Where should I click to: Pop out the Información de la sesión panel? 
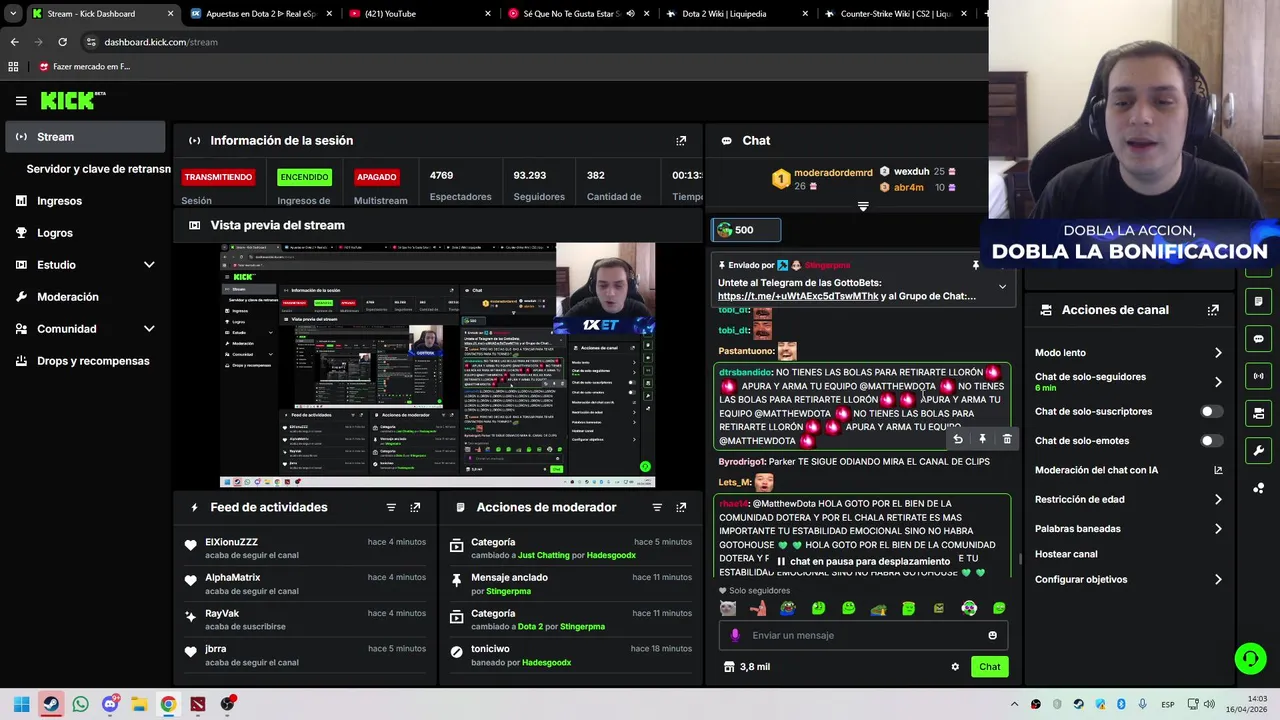[x=681, y=141]
